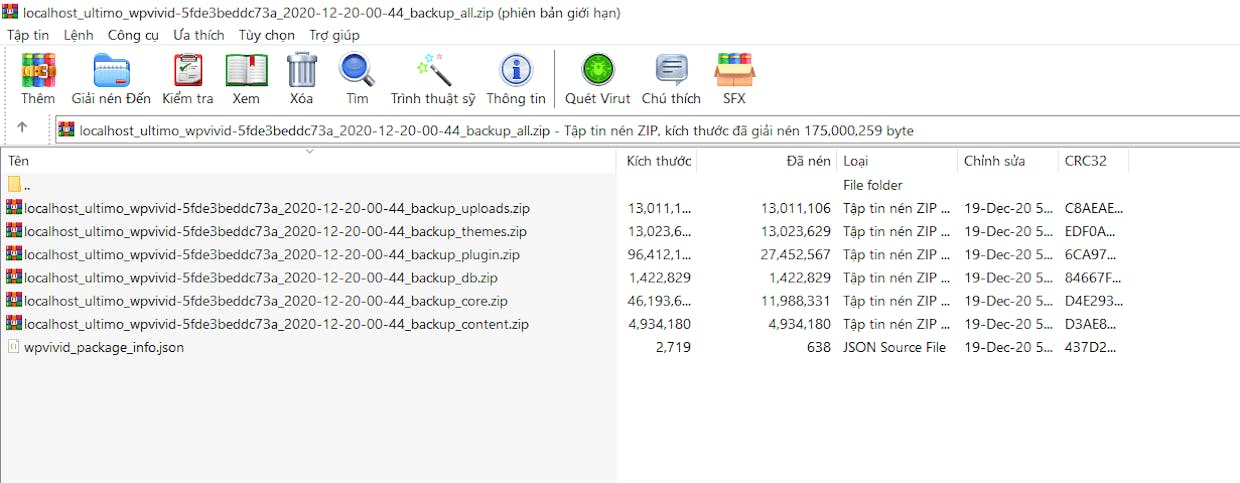Image resolution: width=1240 pixels, height=483 pixels.
Task: Click the JSON Source File type cell
Action: [894, 347]
